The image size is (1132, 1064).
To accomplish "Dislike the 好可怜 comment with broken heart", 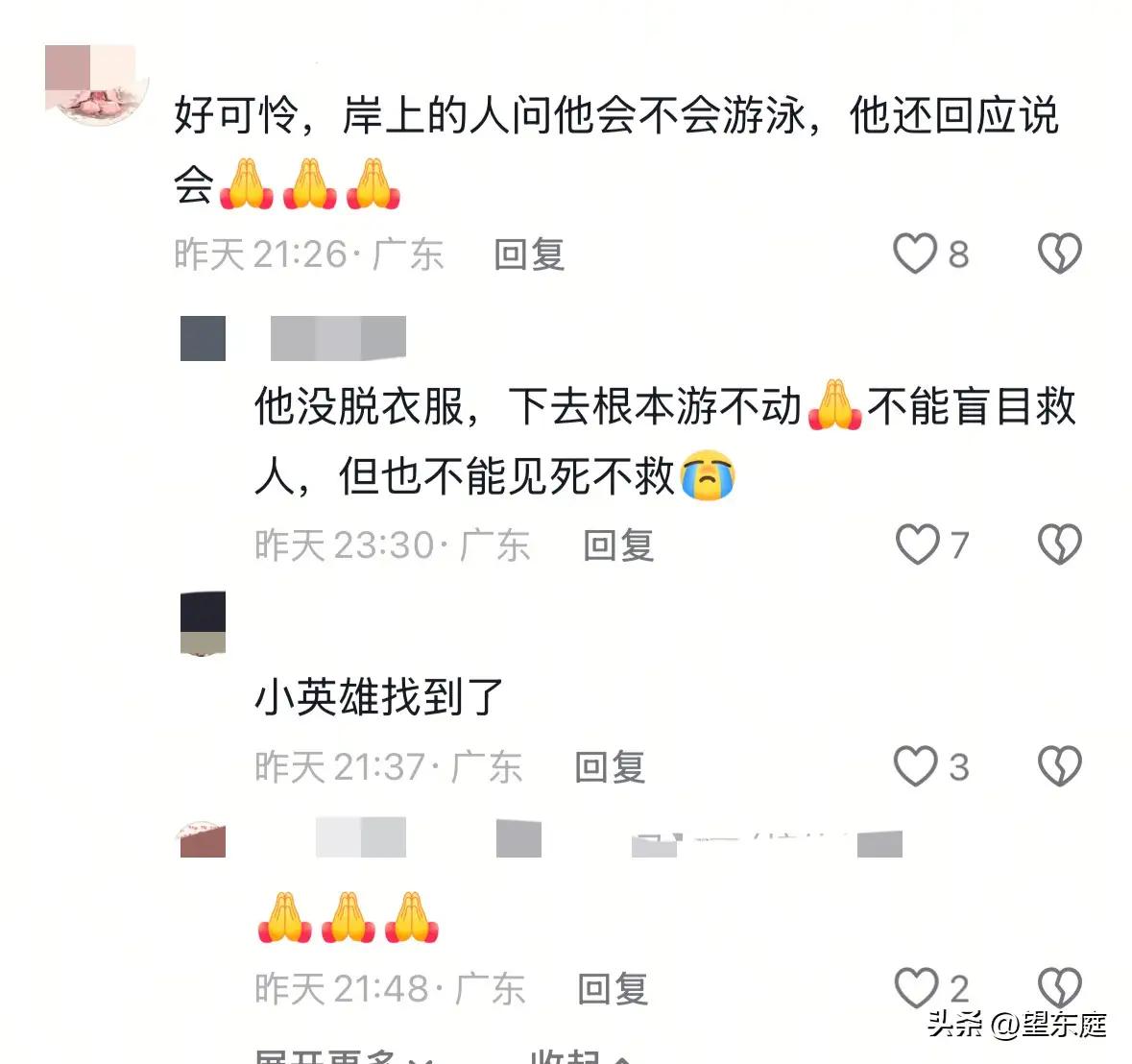I will click(1059, 254).
